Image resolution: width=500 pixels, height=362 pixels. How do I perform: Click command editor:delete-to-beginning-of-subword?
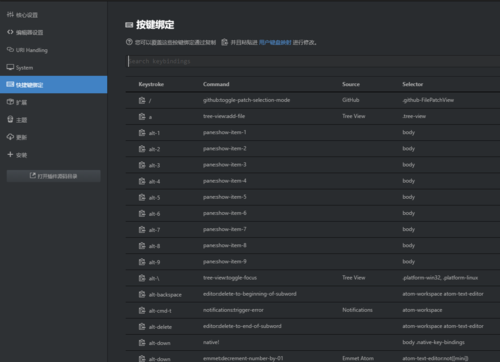[x=250, y=294]
